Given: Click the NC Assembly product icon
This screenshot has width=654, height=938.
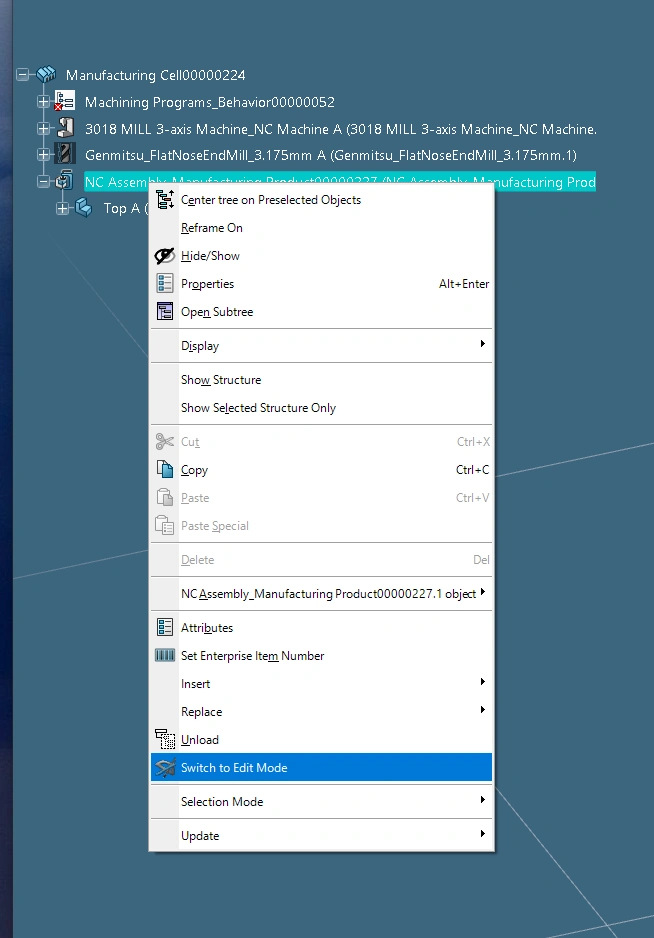Looking at the screenshot, I should click(65, 182).
